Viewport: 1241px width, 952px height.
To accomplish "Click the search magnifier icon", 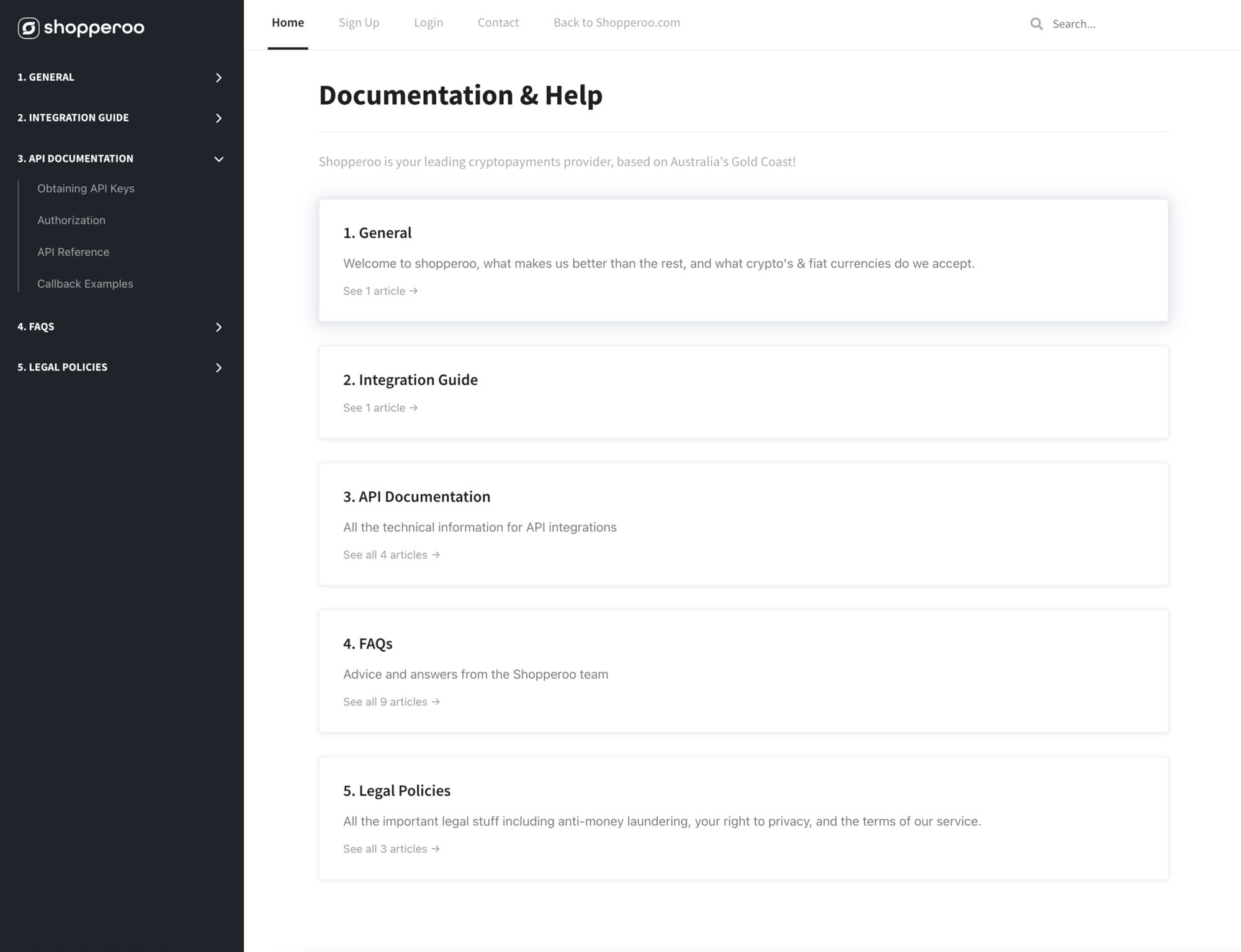I will (1036, 24).
